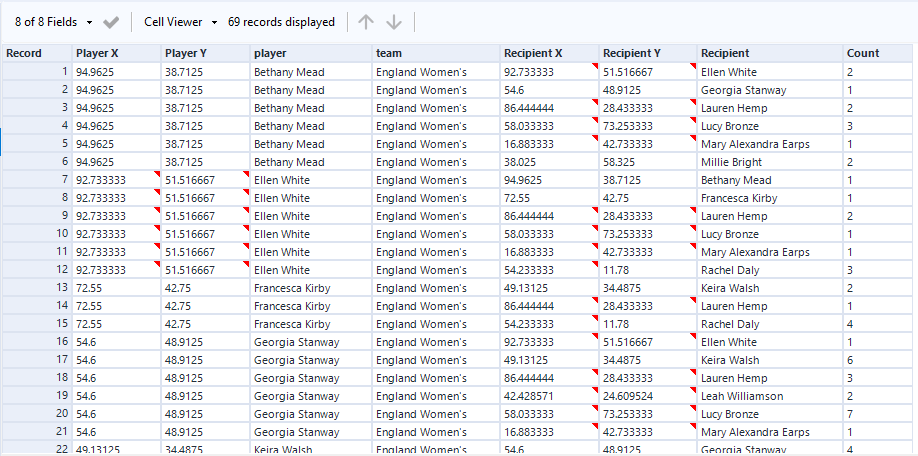
Task: Click the Count column header
Action: click(878, 53)
